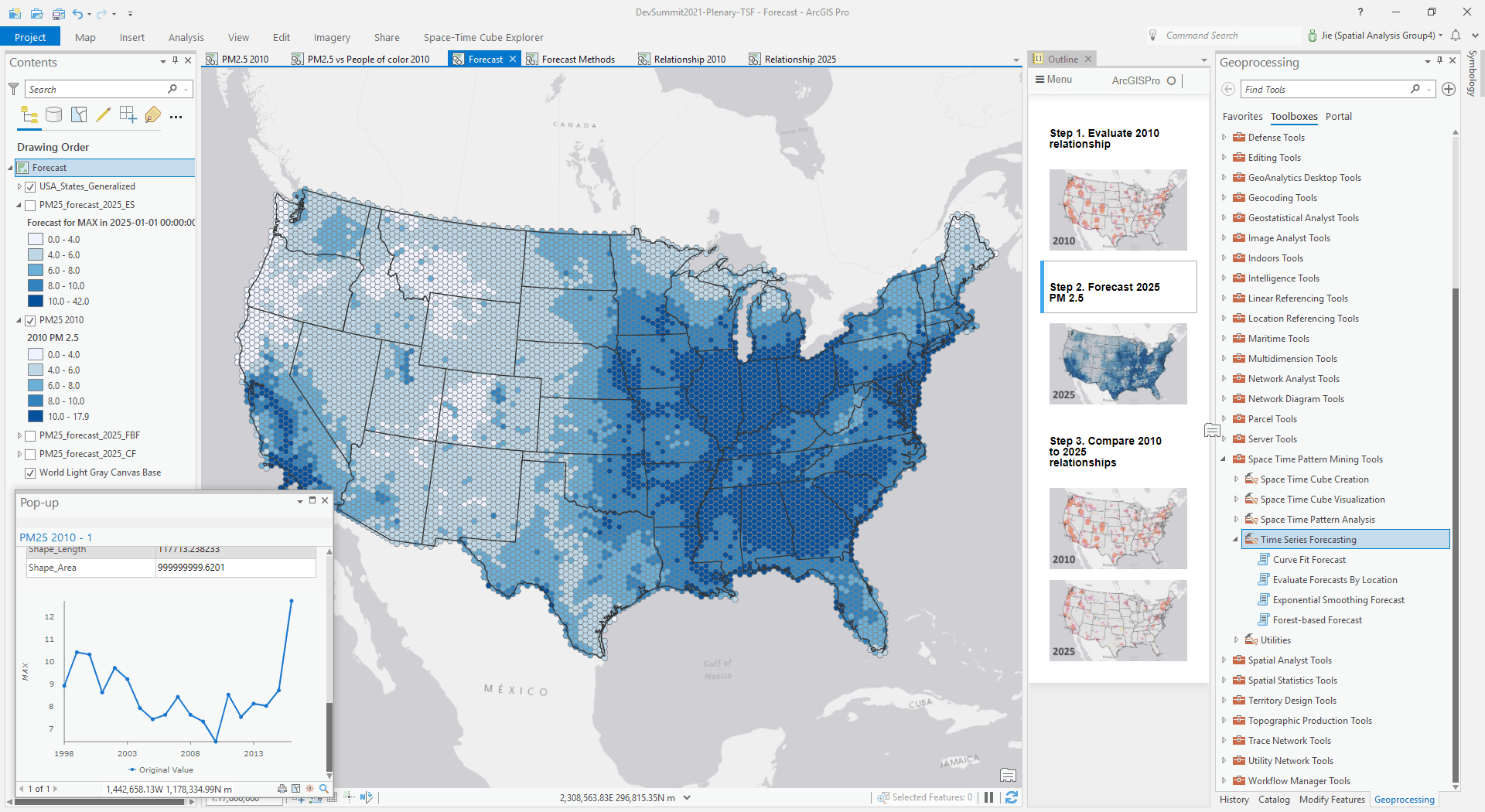Open the Exponential Smoothing Forecast tool
Image resolution: width=1485 pixels, height=812 pixels.
click(1339, 600)
